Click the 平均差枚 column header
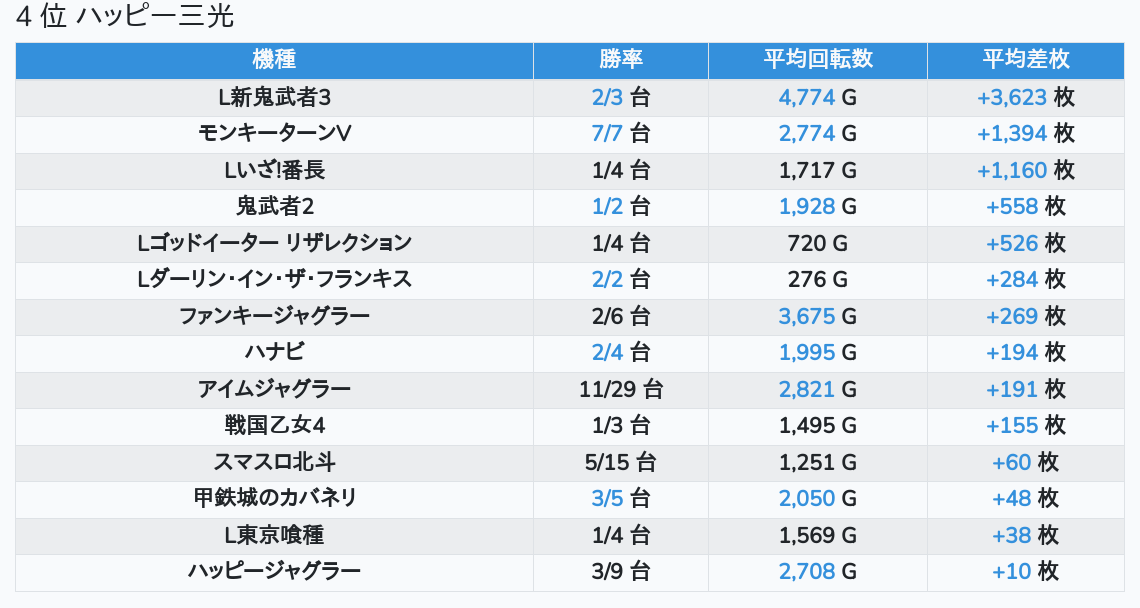The image size is (1140, 608). point(1025,60)
